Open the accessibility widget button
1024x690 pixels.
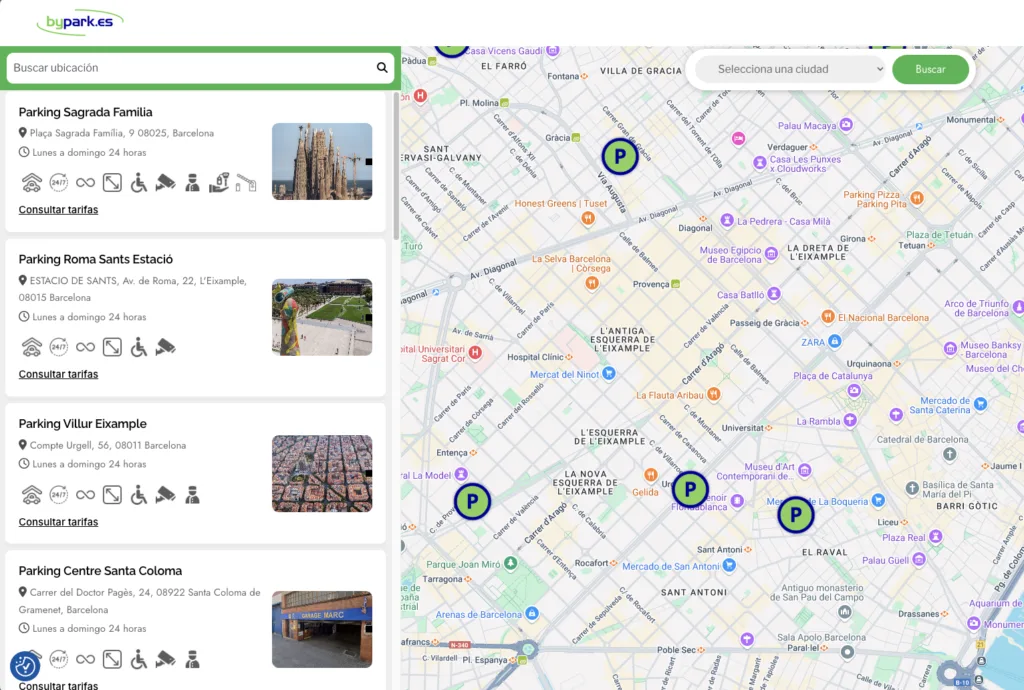(25, 666)
